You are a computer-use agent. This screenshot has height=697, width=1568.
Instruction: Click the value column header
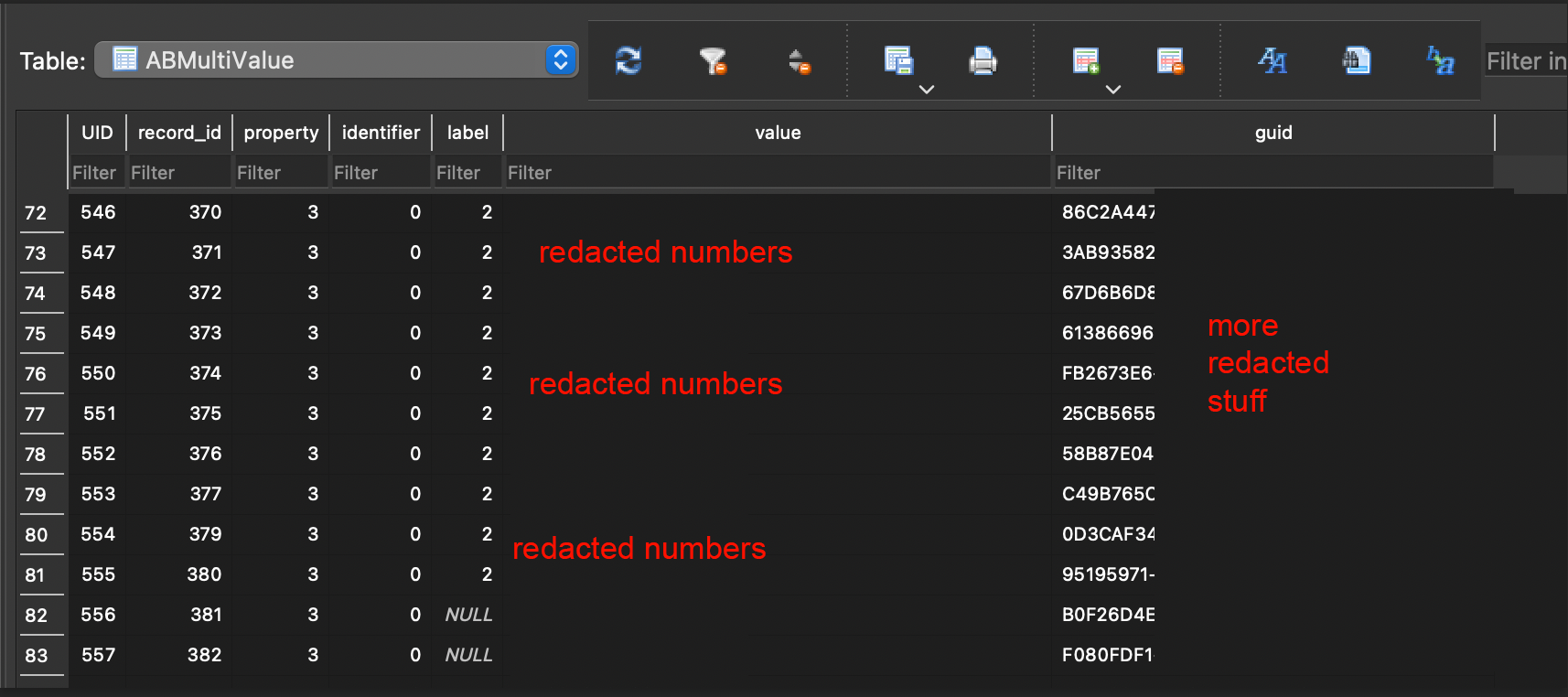click(x=778, y=133)
